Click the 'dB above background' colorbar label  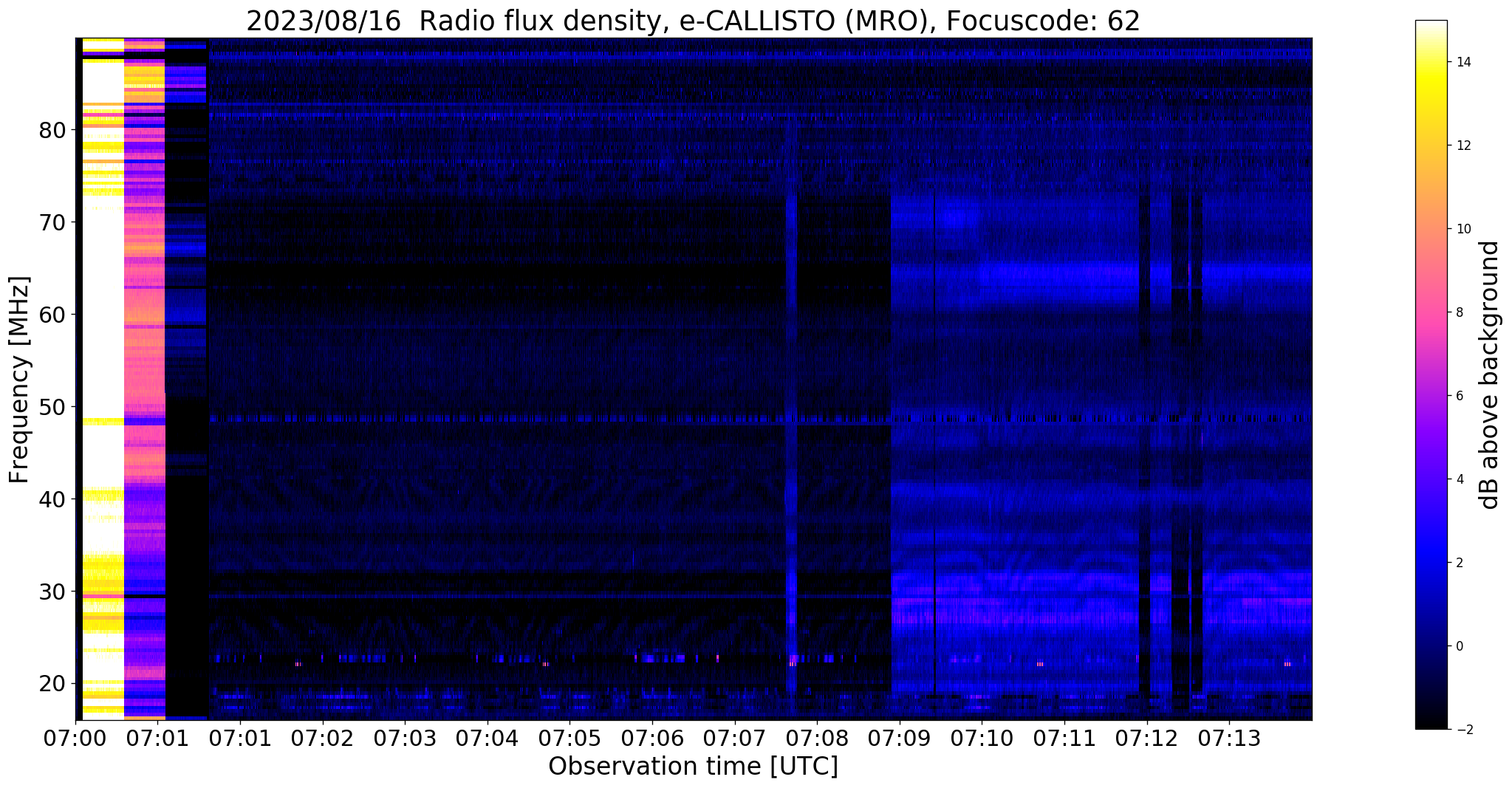click(x=1490, y=375)
